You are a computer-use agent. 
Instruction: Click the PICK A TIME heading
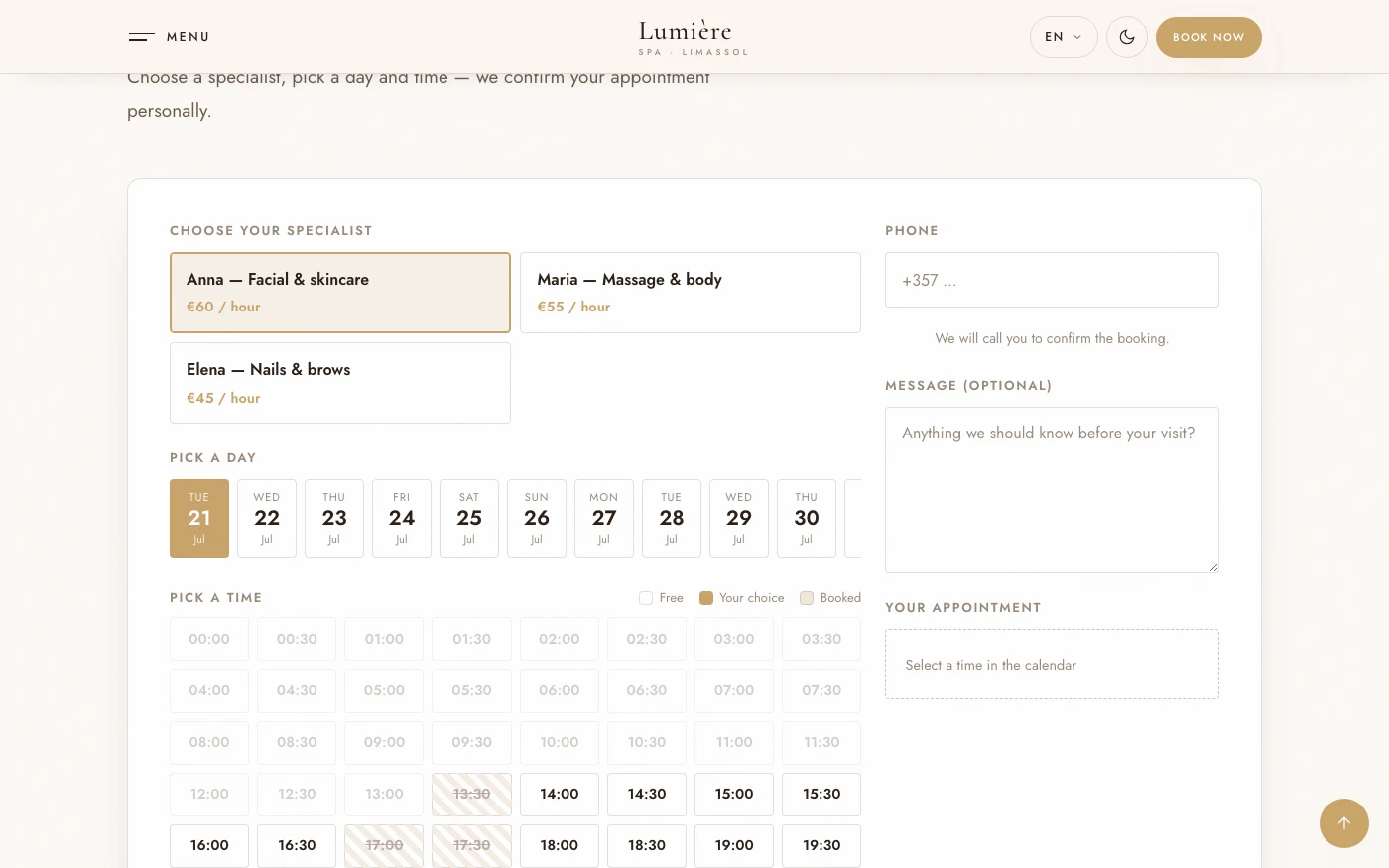pos(215,597)
